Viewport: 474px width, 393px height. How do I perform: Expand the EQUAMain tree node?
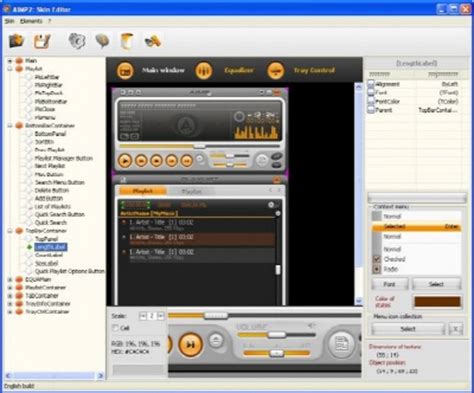(10, 279)
